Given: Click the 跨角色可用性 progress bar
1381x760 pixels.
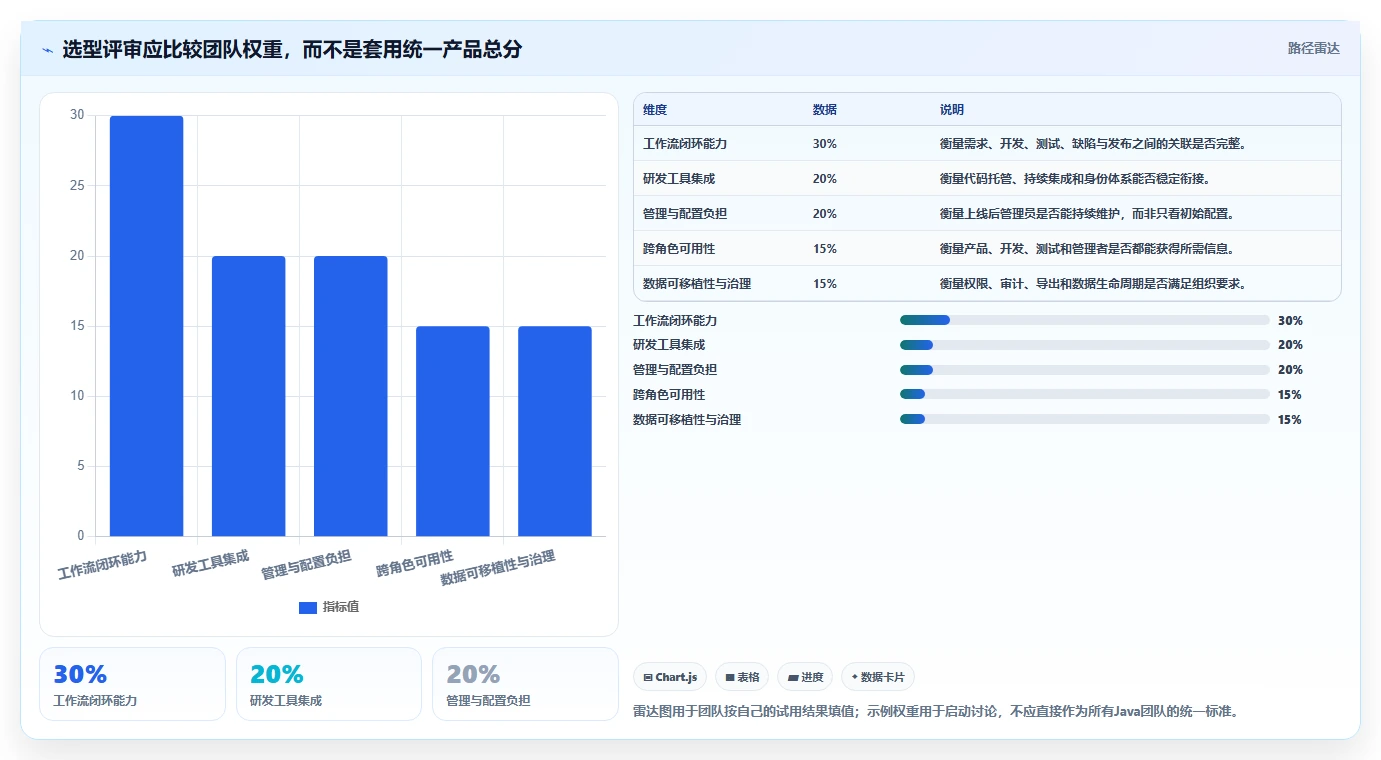Looking at the screenshot, I should [1085, 394].
